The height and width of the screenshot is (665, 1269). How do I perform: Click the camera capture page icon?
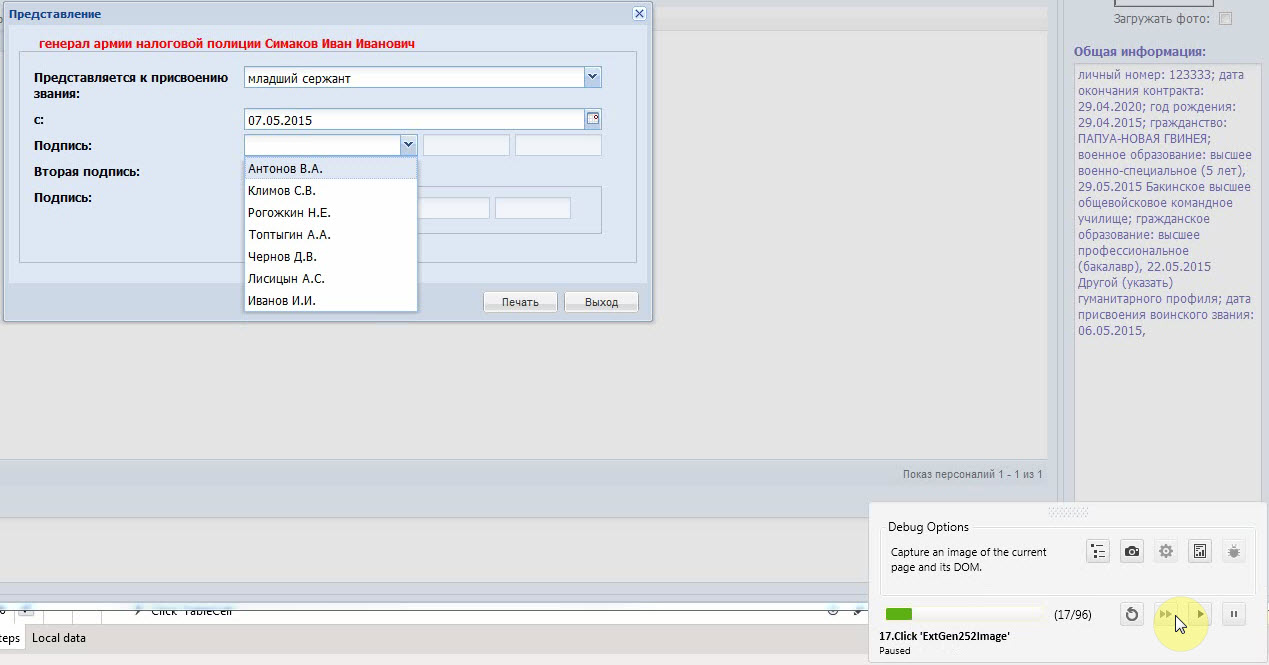pyautogui.click(x=1132, y=551)
